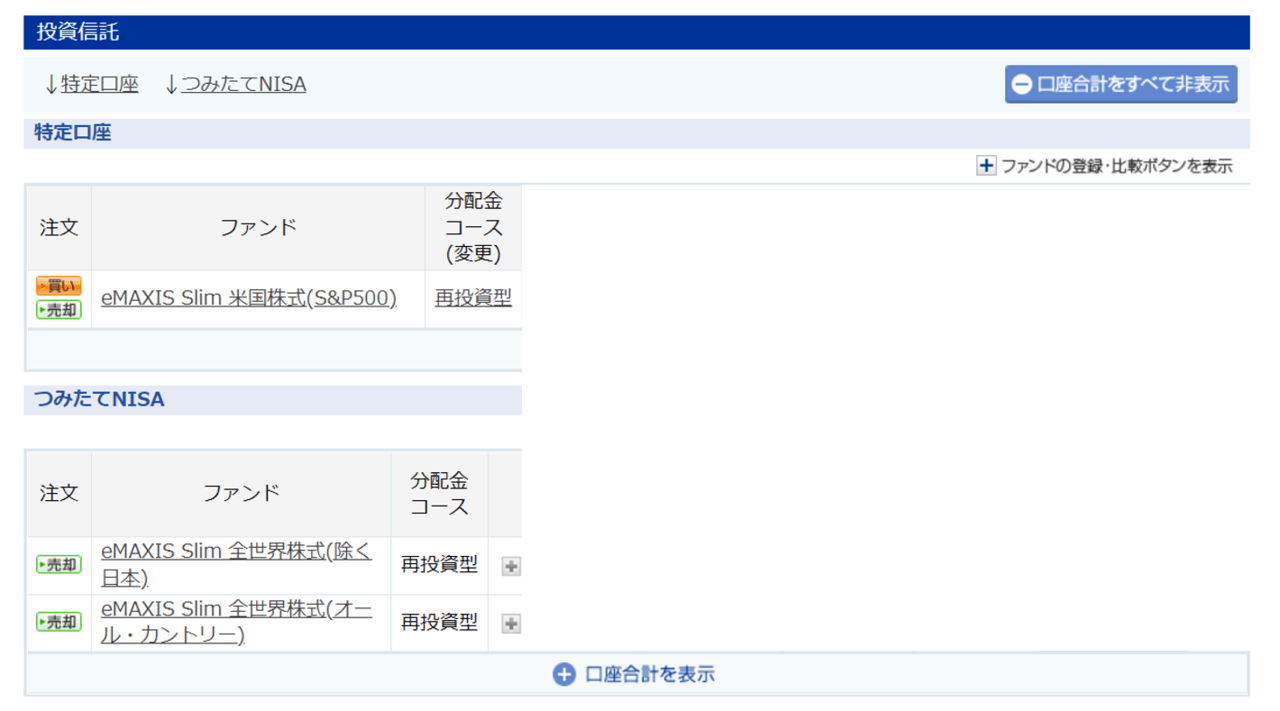
Task: Click 特定口座 section heading
Action: click(x=73, y=132)
